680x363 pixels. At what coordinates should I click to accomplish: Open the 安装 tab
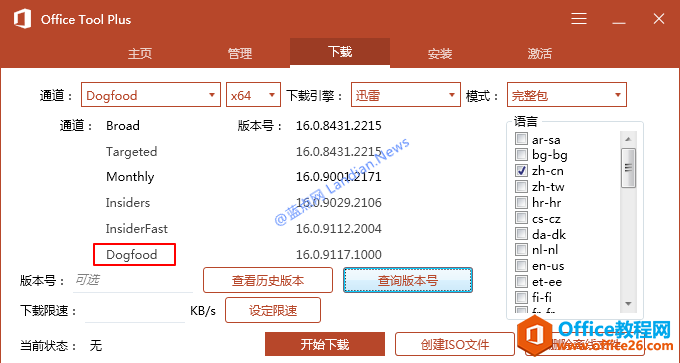[x=440, y=53]
